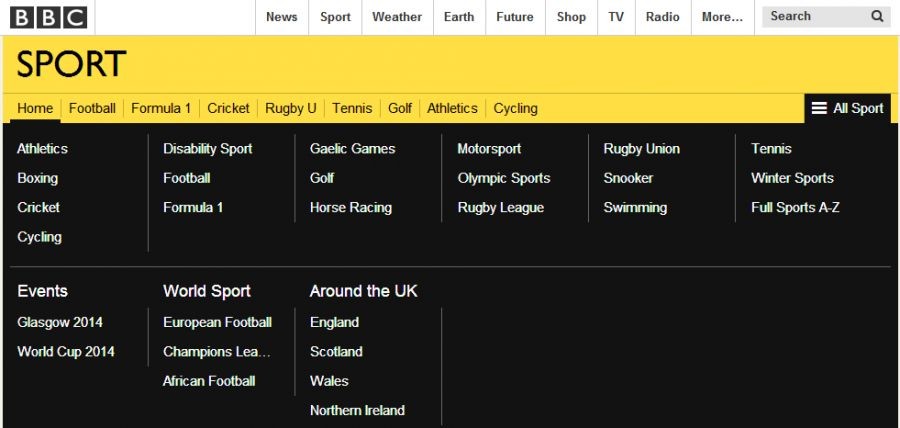Click the World Sport section heading

click(207, 291)
